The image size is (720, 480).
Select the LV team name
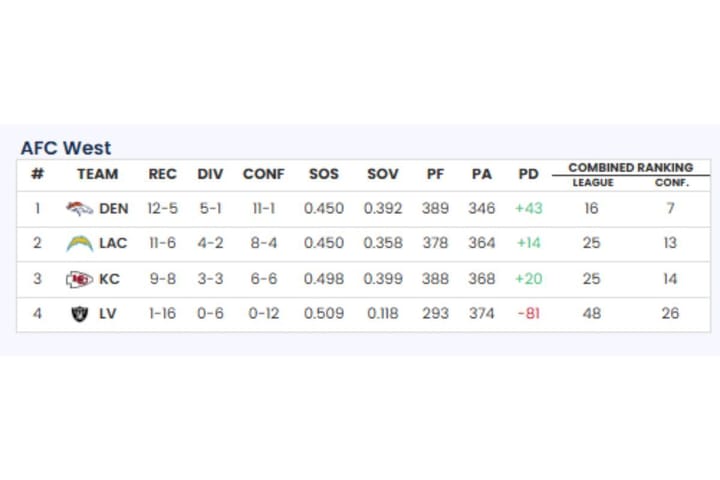(108, 314)
